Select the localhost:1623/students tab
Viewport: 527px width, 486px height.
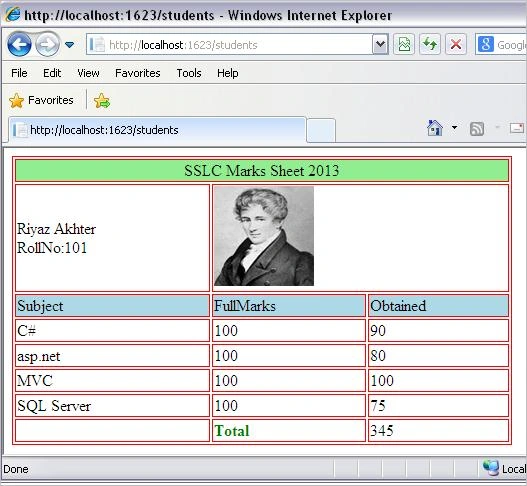157,130
